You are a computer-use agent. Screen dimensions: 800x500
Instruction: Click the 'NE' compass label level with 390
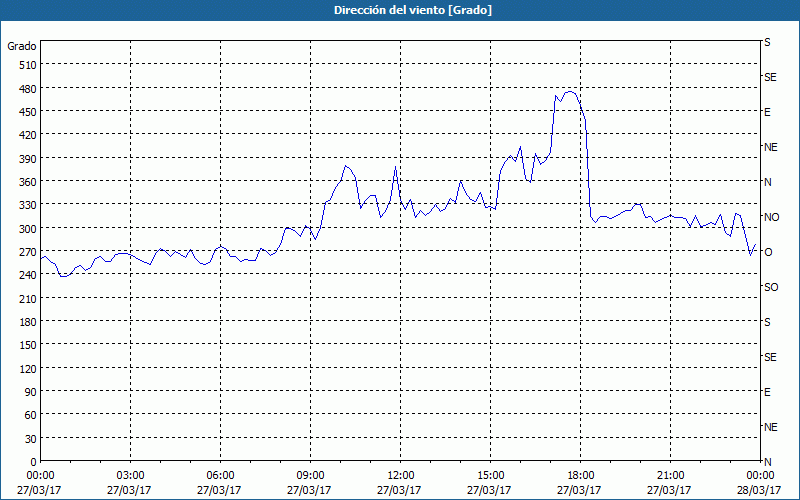coord(770,147)
